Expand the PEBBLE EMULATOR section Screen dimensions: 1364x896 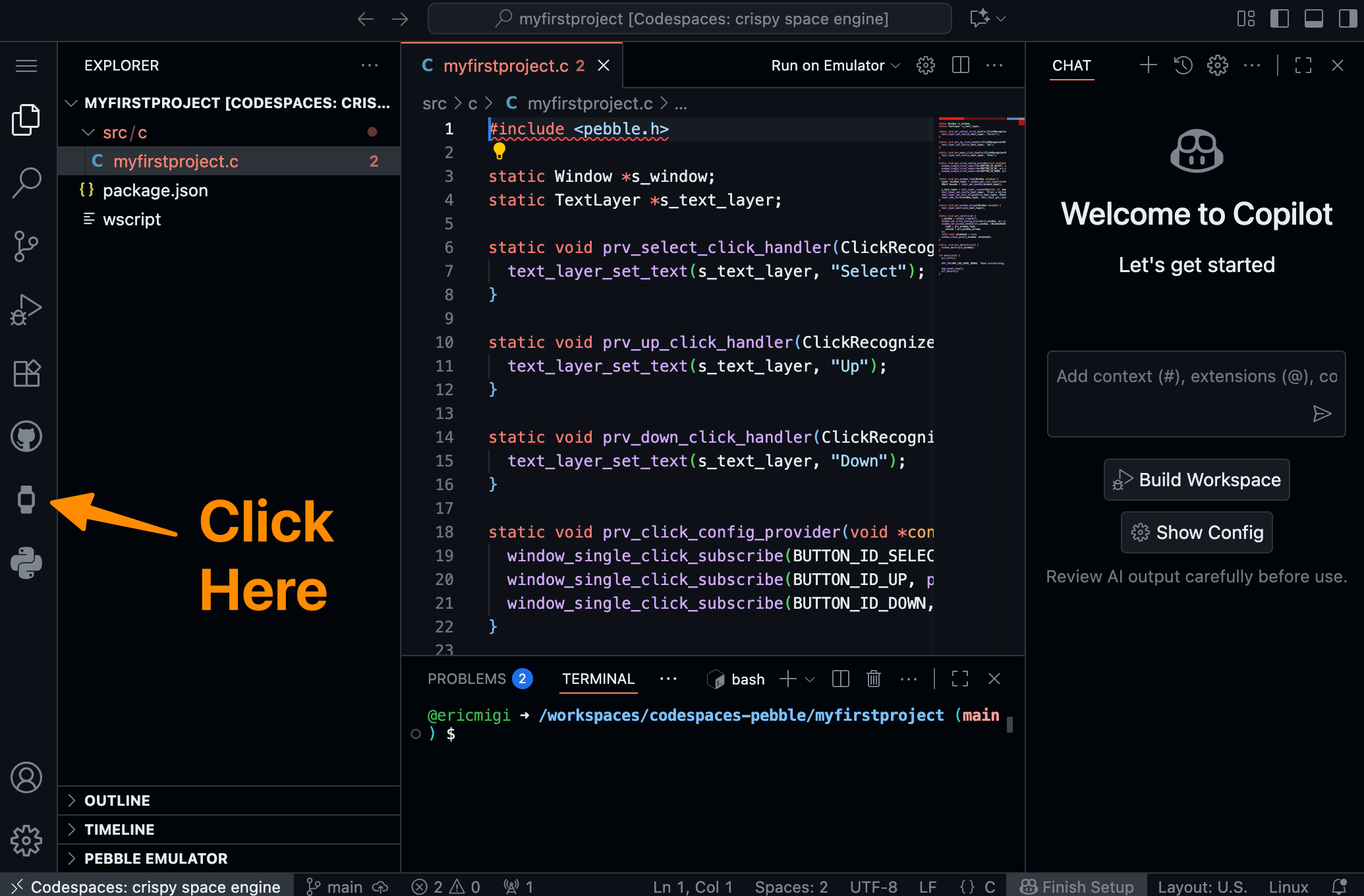tap(156, 858)
